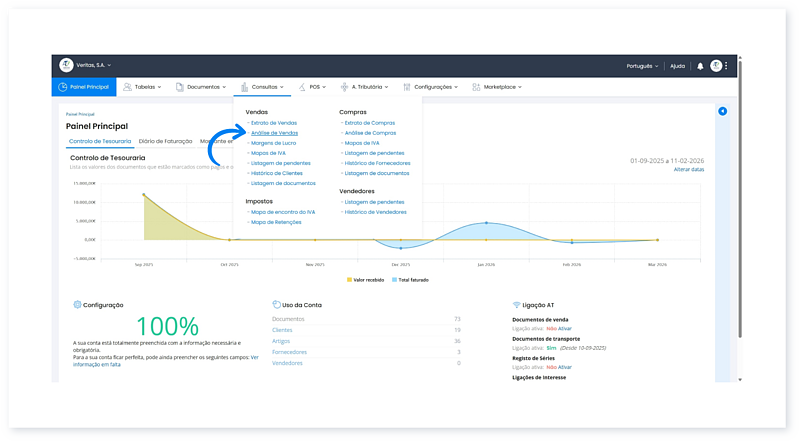Click the Ligação AT wifi icon
This screenshot has width=800, height=442.
516,304
